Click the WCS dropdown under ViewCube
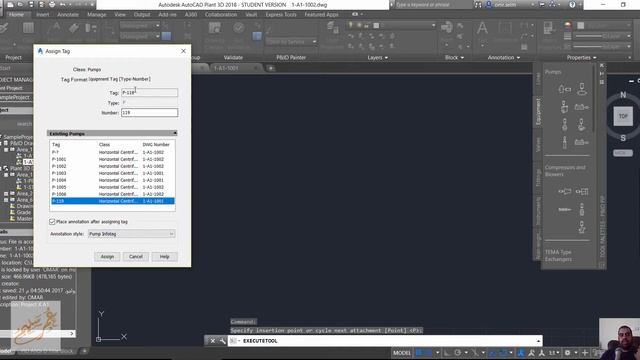640x360 pixels. tap(623, 153)
